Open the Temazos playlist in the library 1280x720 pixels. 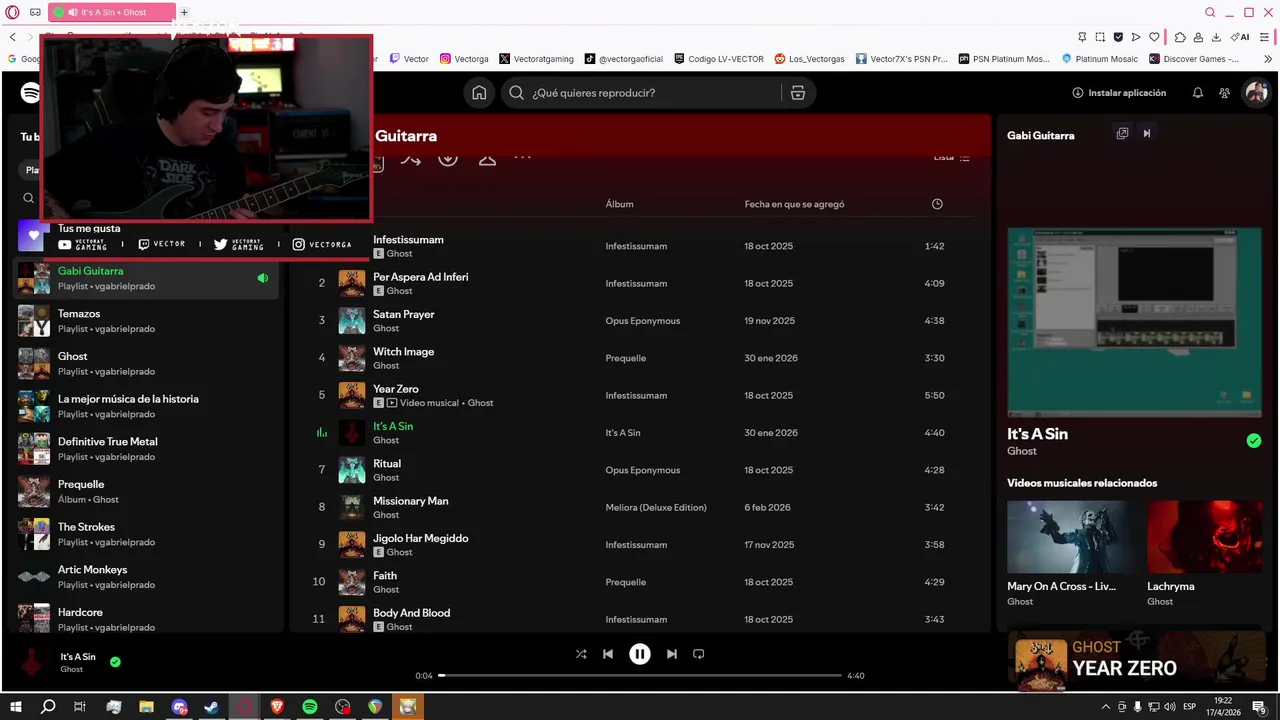tap(147, 321)
